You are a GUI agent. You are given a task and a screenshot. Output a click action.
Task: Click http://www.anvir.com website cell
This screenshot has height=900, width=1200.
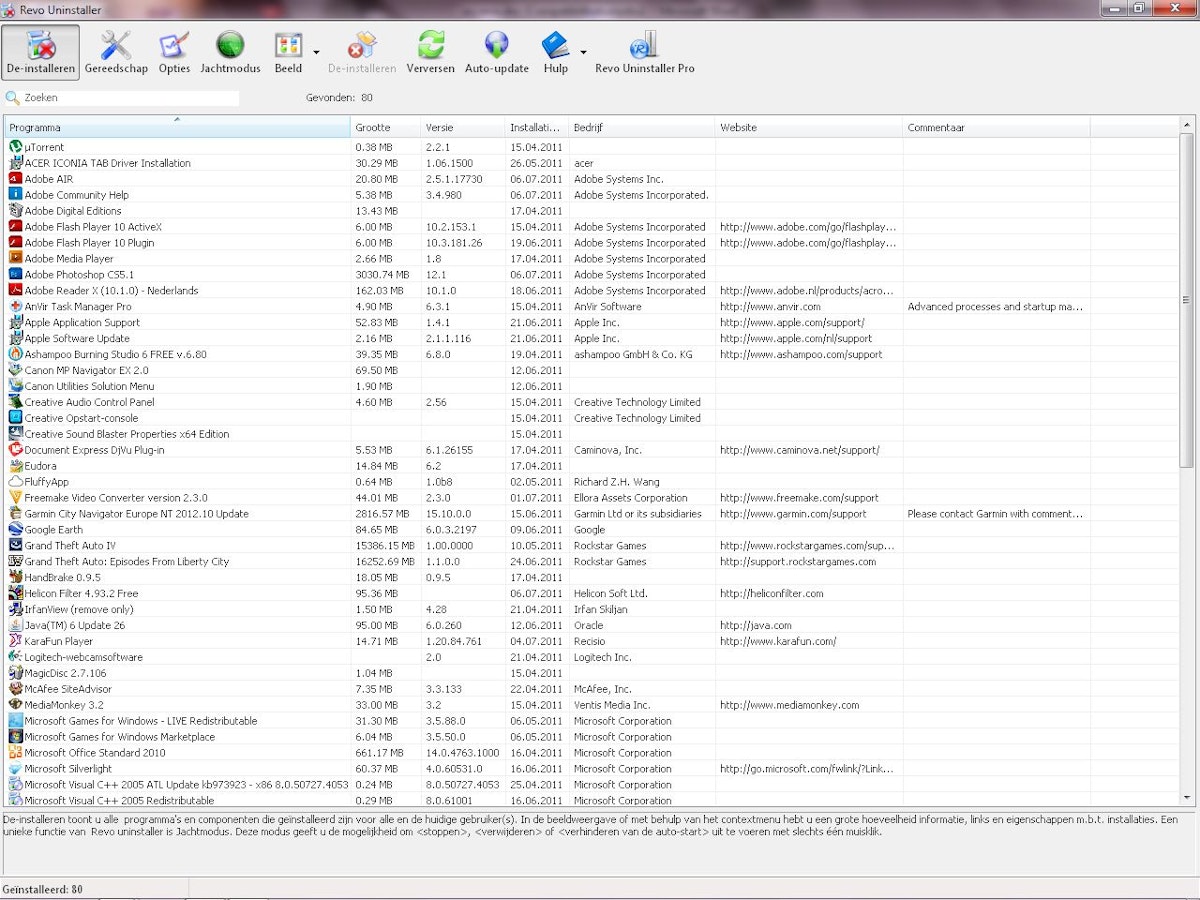[770, 307]
